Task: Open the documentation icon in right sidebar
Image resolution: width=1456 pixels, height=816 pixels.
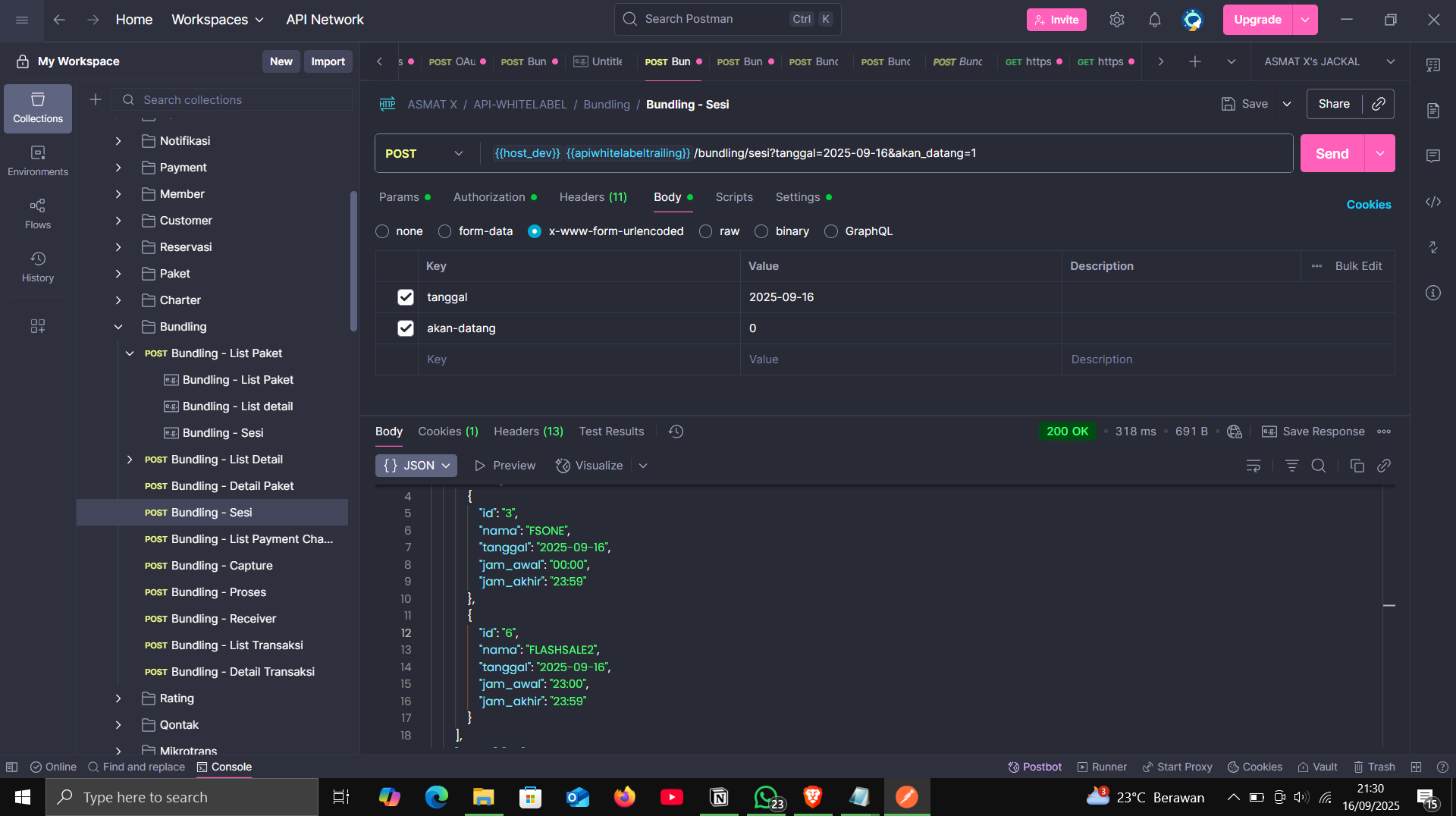Action: point(1433,111)
